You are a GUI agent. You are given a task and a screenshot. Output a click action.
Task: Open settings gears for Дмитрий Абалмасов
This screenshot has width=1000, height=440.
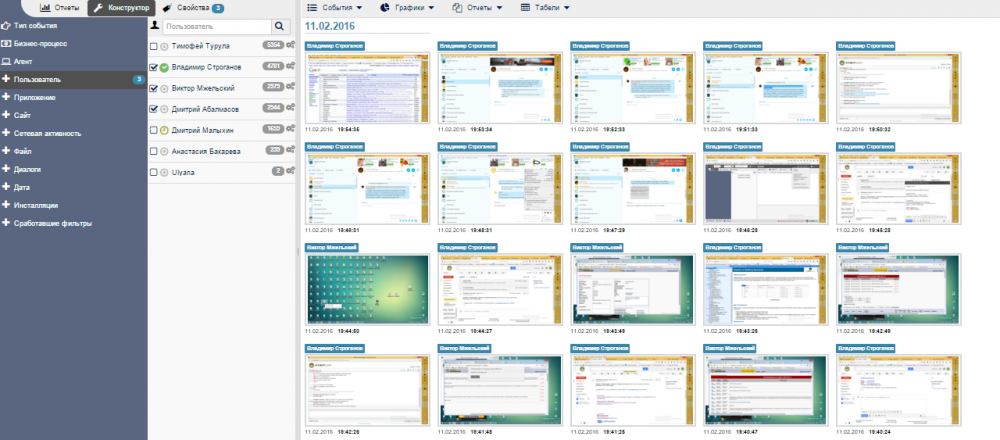pos(291,108)
